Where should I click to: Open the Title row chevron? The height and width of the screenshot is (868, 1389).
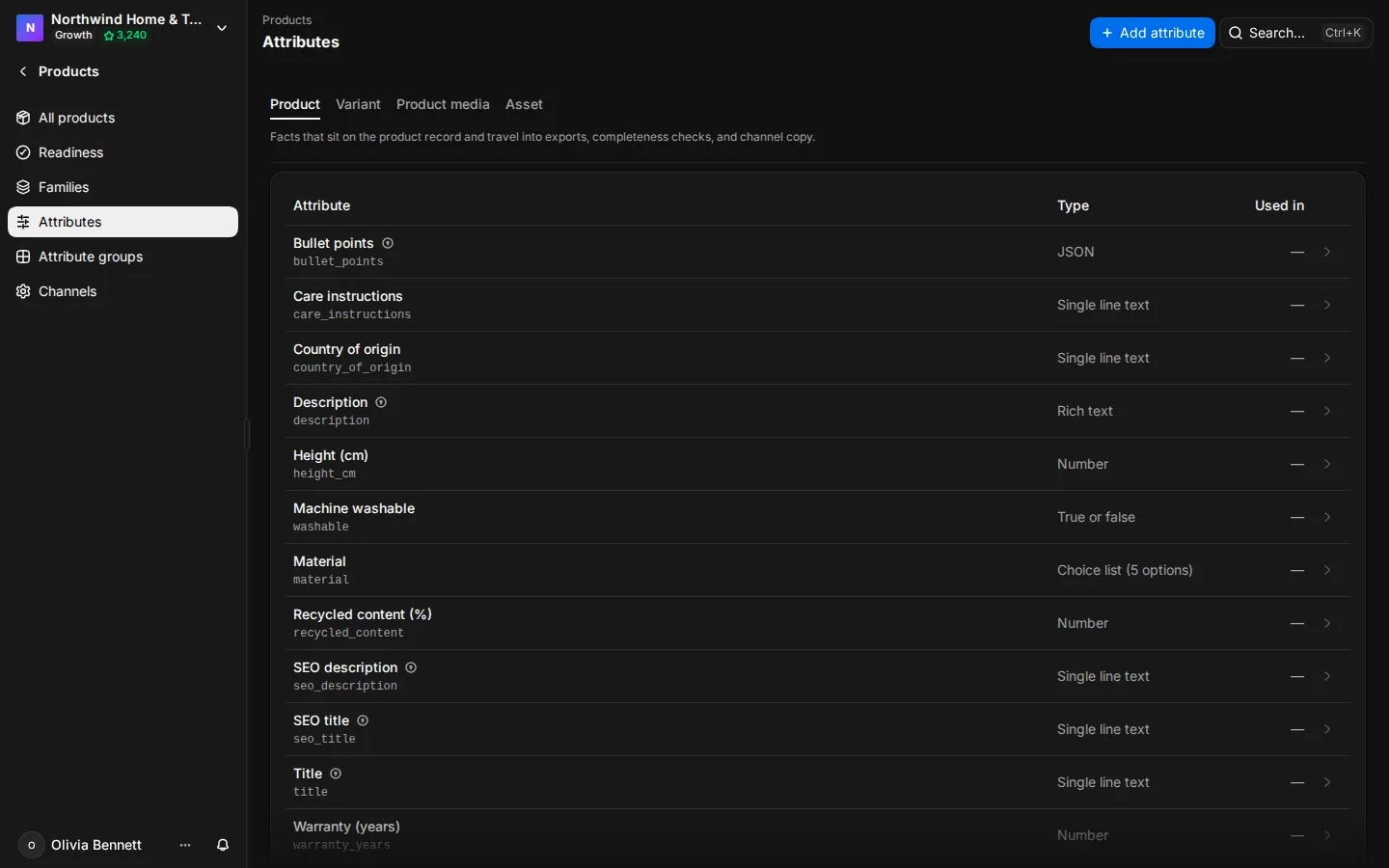coord(1327,782)
